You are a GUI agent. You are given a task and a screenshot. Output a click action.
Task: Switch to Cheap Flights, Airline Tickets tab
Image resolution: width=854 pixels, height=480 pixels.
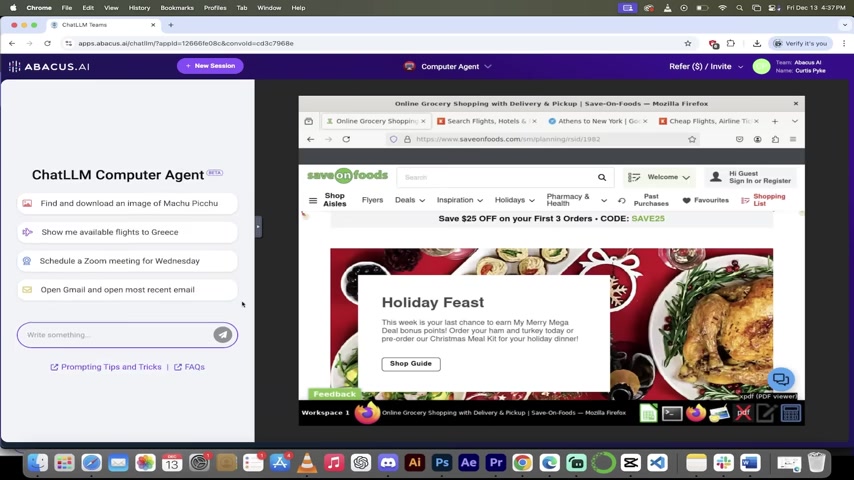(x=709, y=121)
